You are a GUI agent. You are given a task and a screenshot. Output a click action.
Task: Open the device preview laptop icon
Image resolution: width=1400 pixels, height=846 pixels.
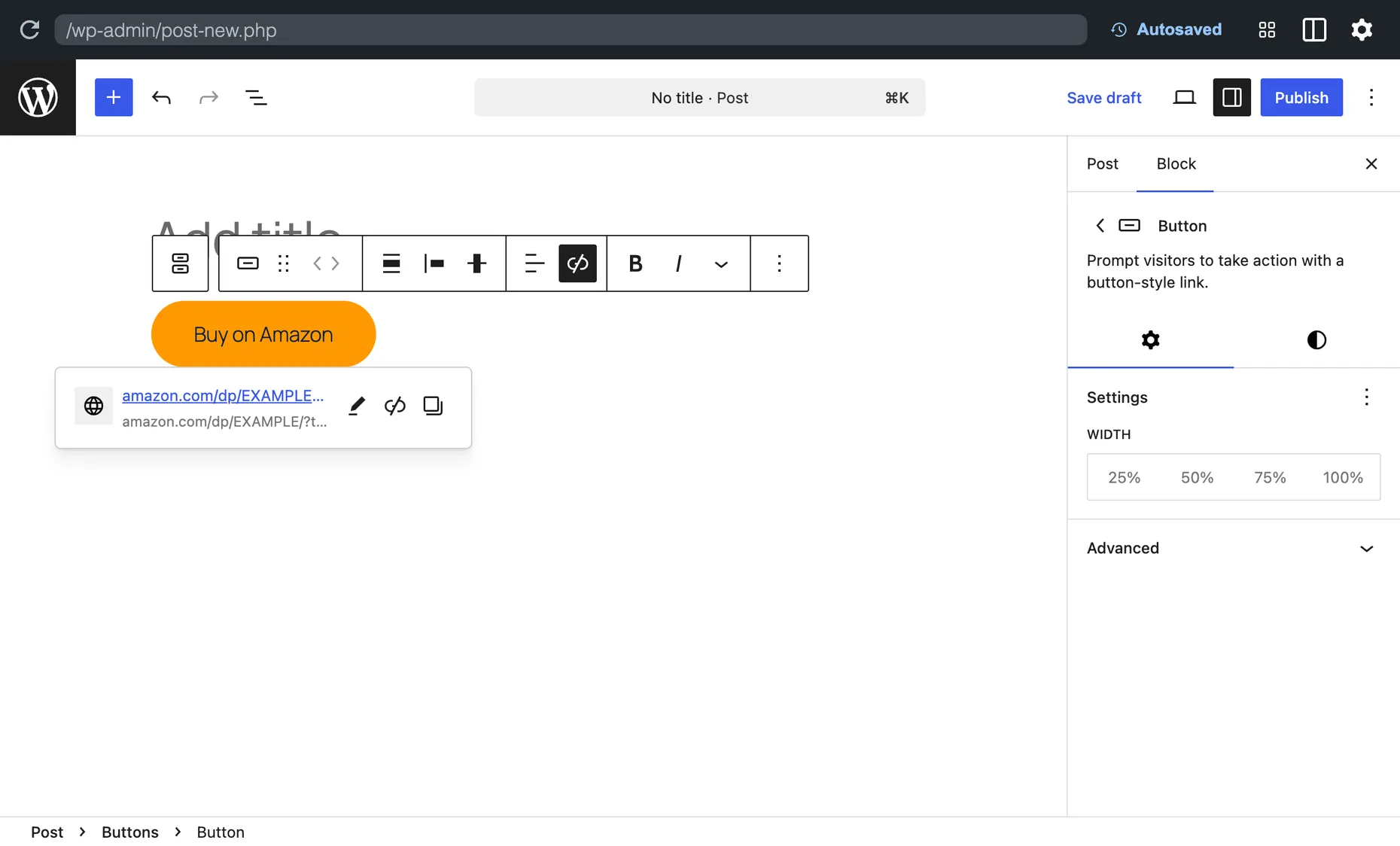[1184, 97]
